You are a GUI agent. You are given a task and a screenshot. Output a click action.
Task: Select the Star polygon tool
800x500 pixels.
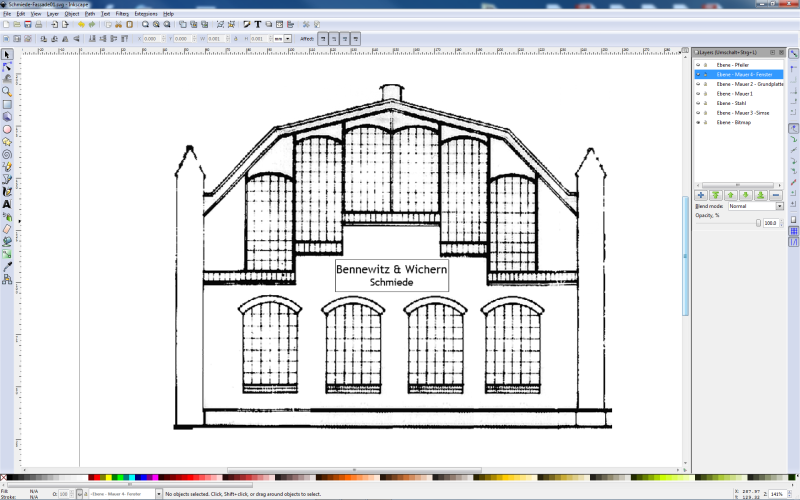point(7,142)
